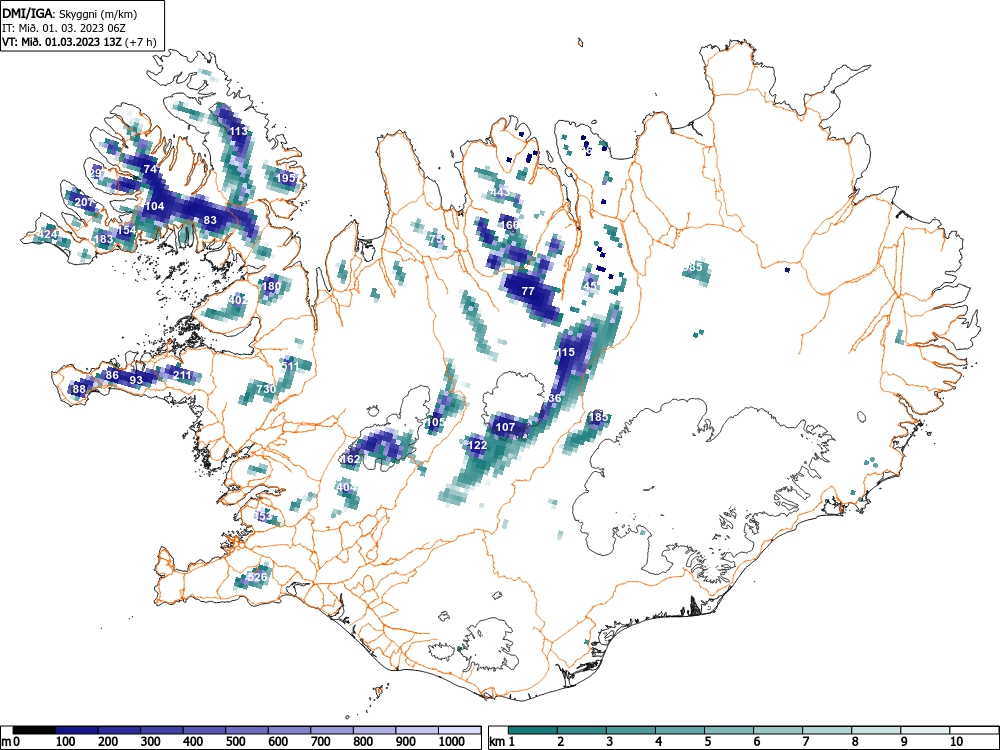Select the '162' visibility value
The width and height of the screenshot is (1000, 750).
pyautogui.click(x=350, y=459)
